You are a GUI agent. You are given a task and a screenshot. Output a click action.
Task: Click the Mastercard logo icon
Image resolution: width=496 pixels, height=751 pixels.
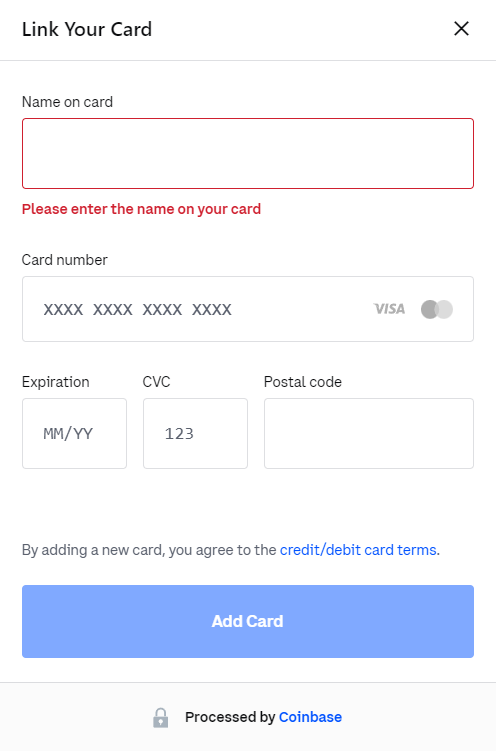[437, 309]
